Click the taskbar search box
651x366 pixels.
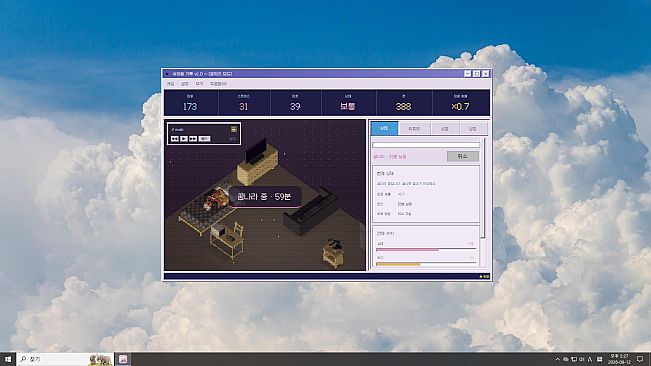65,359
